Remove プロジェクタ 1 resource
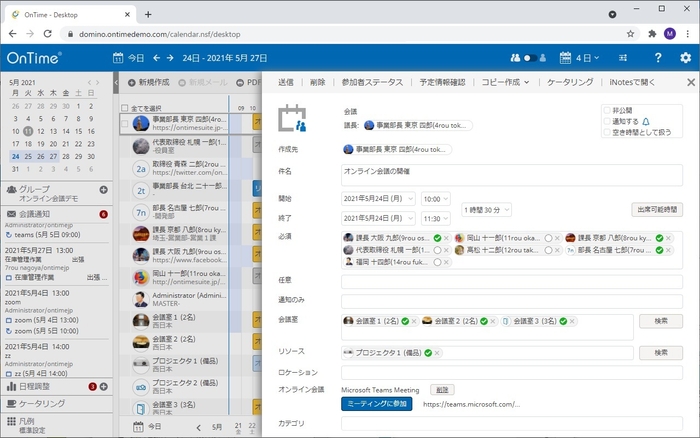 [x=437, y=353]
